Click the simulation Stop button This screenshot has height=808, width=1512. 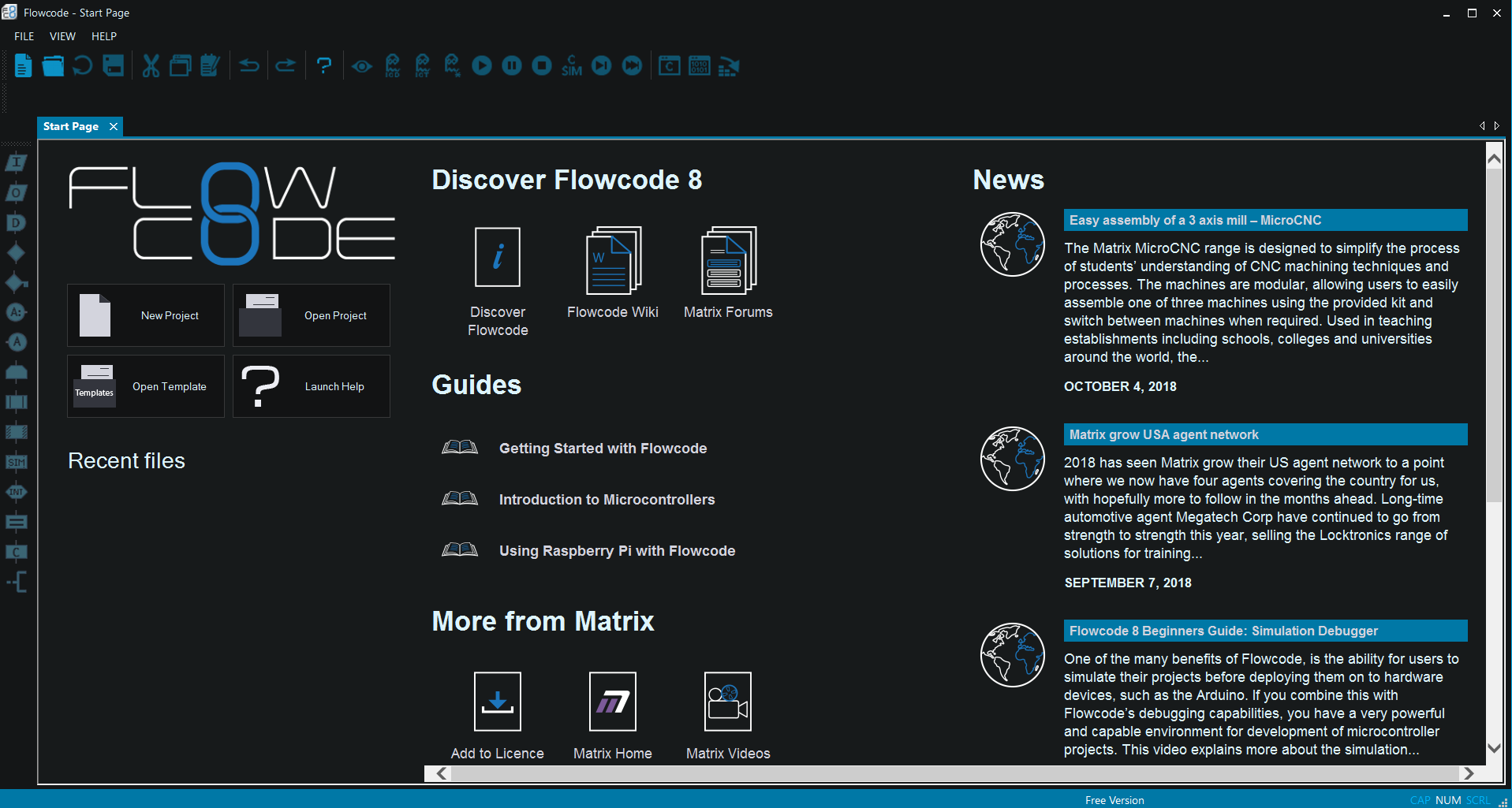point(542,66)
